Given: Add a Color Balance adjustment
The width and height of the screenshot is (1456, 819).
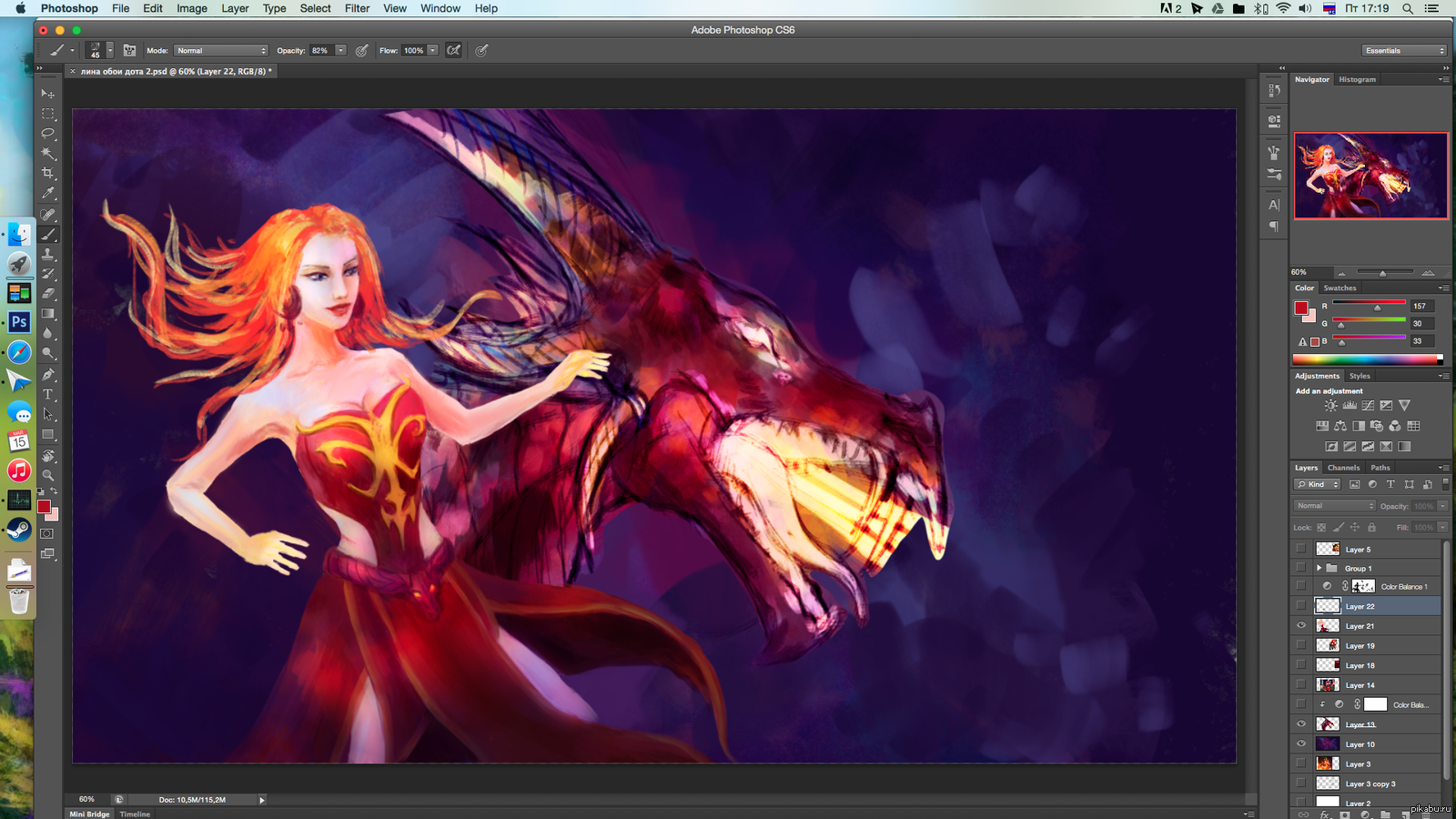Looking at the screenshot, I should pyautogui.click(x=1340, y=426).
